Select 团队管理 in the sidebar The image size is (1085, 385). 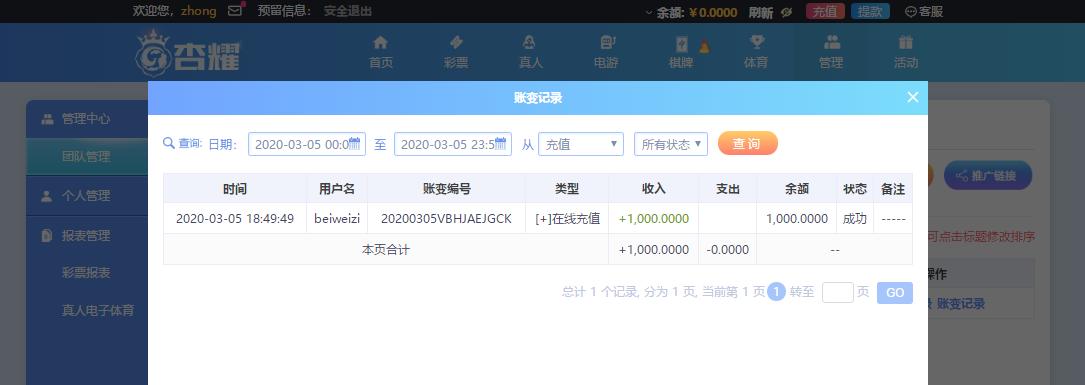click(87, 157)
